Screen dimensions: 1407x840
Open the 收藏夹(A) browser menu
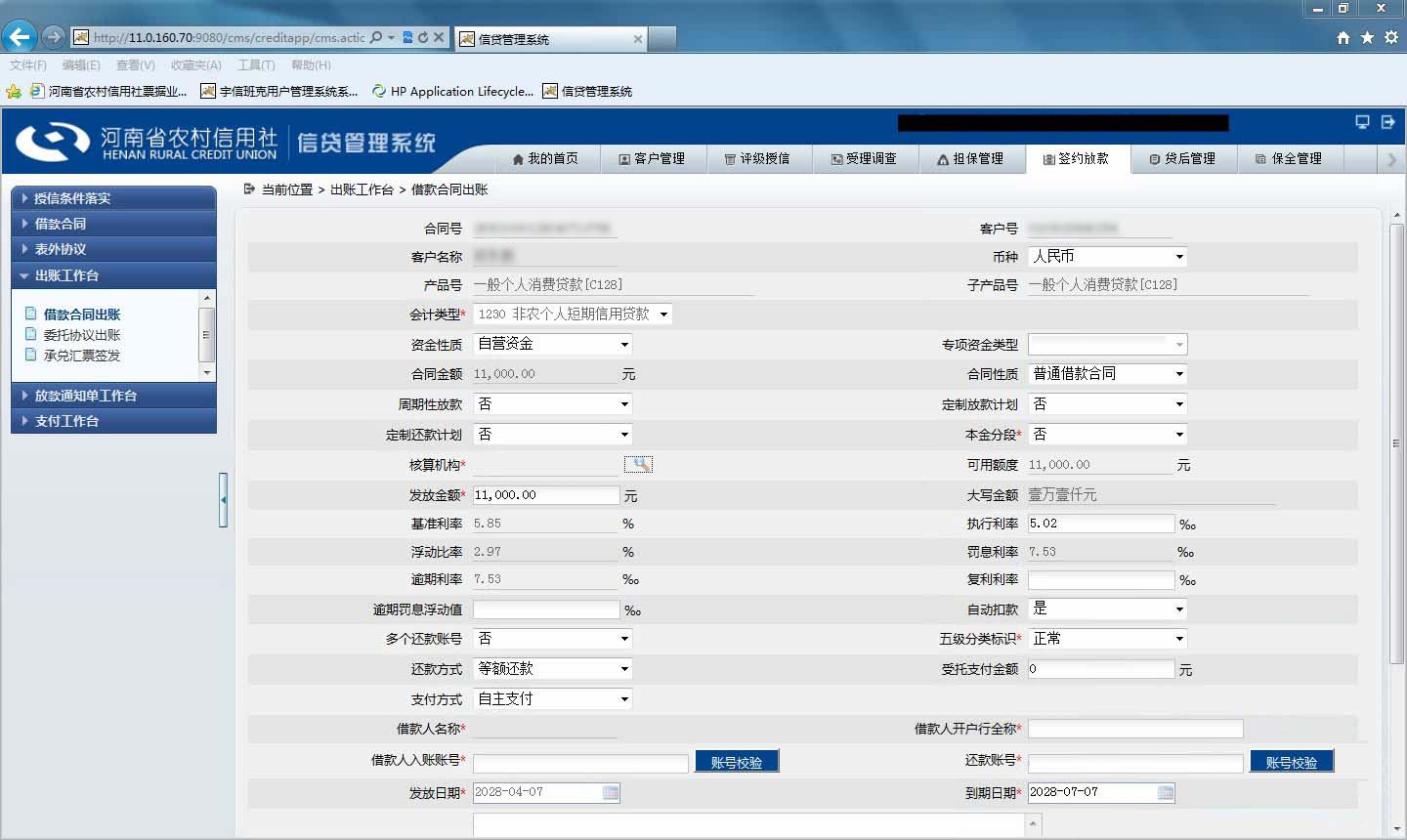[x=196, y=65]
